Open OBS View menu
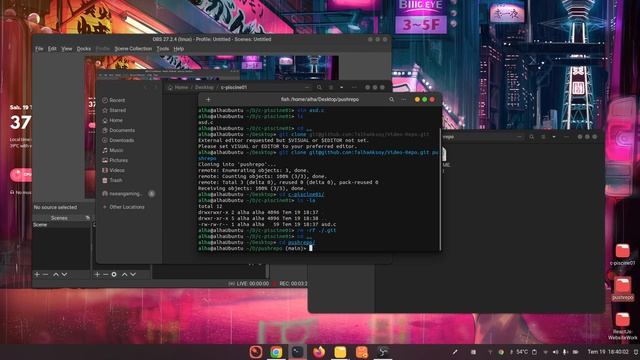 tap(67, 49)
